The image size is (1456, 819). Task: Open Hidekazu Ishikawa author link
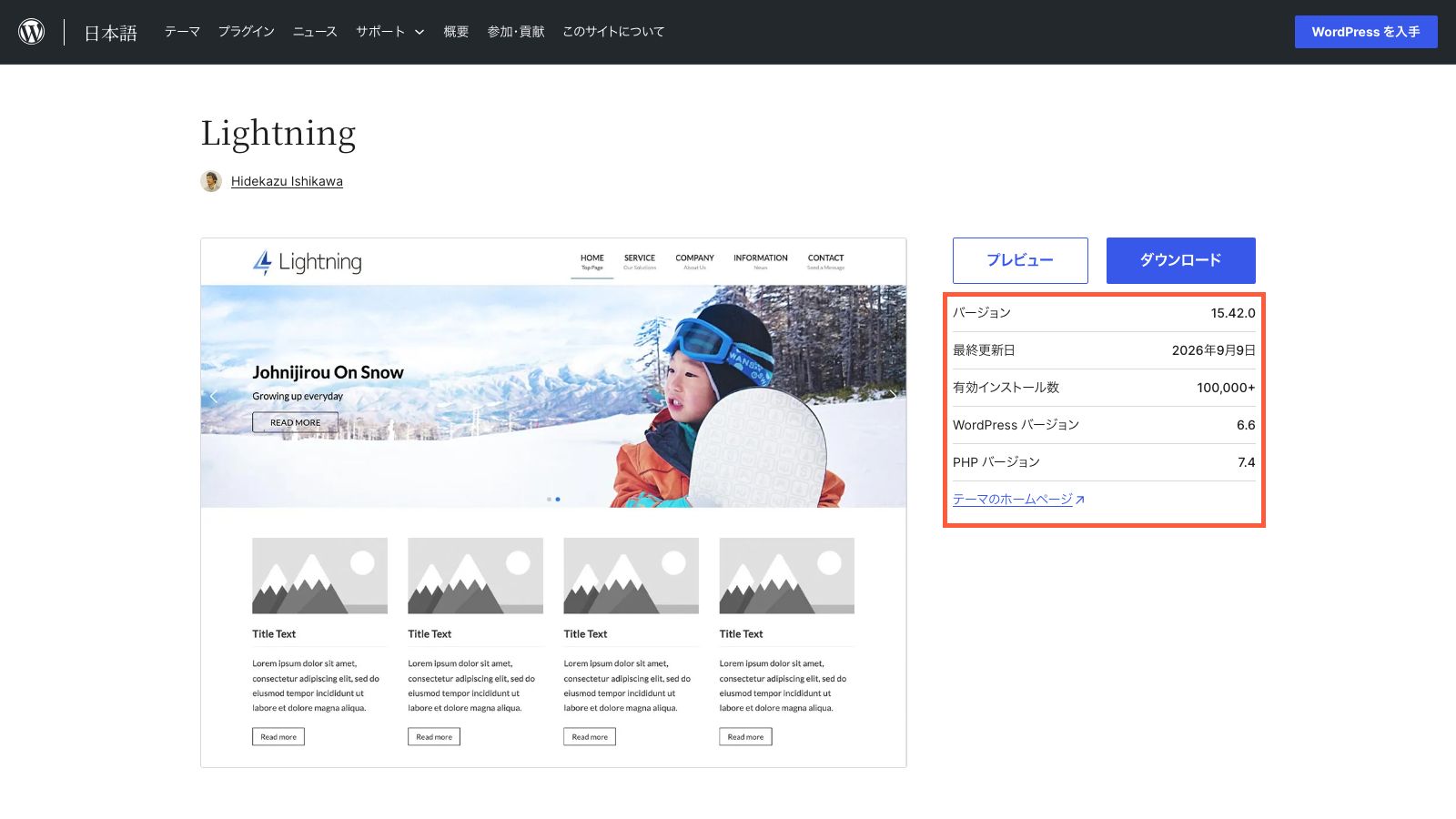point(287,181)
